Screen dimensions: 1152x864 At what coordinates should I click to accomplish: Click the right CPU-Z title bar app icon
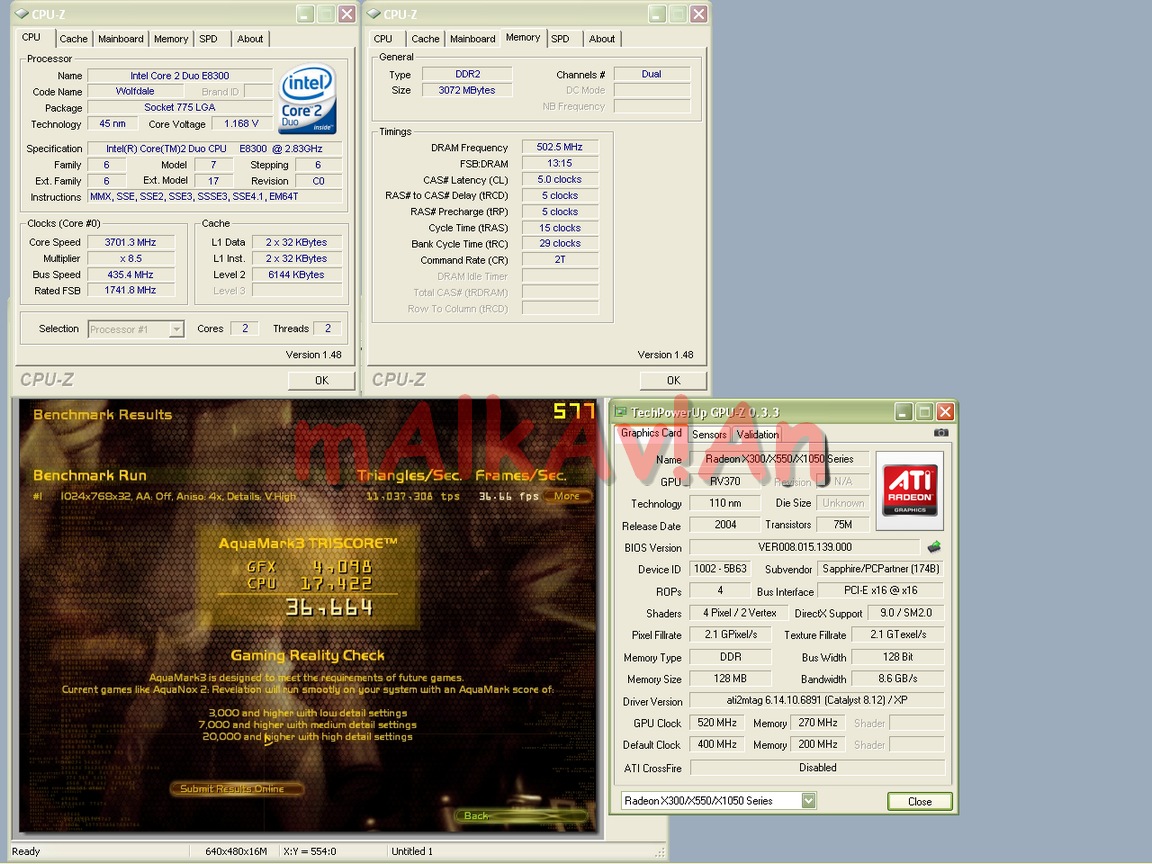point(373,14)
